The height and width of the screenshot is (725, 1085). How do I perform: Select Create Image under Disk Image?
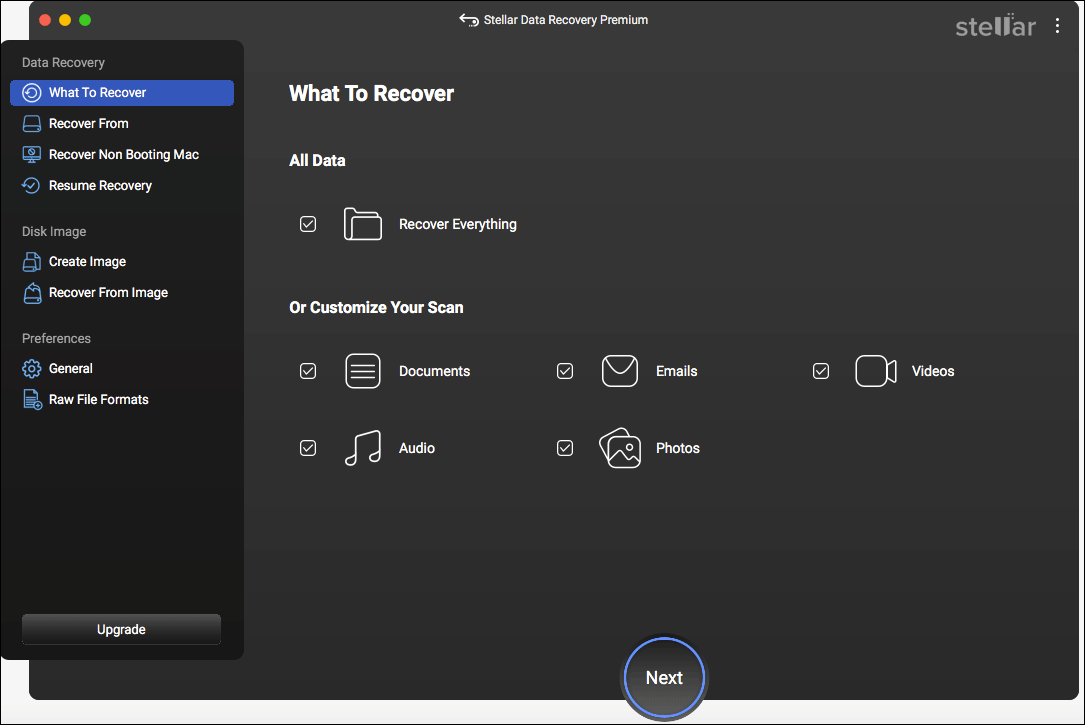[x=87, y=261]
